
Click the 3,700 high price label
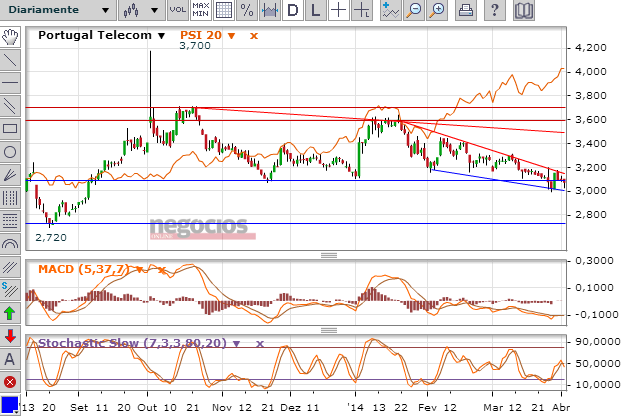pyautogui.click(x=195, y=46)
